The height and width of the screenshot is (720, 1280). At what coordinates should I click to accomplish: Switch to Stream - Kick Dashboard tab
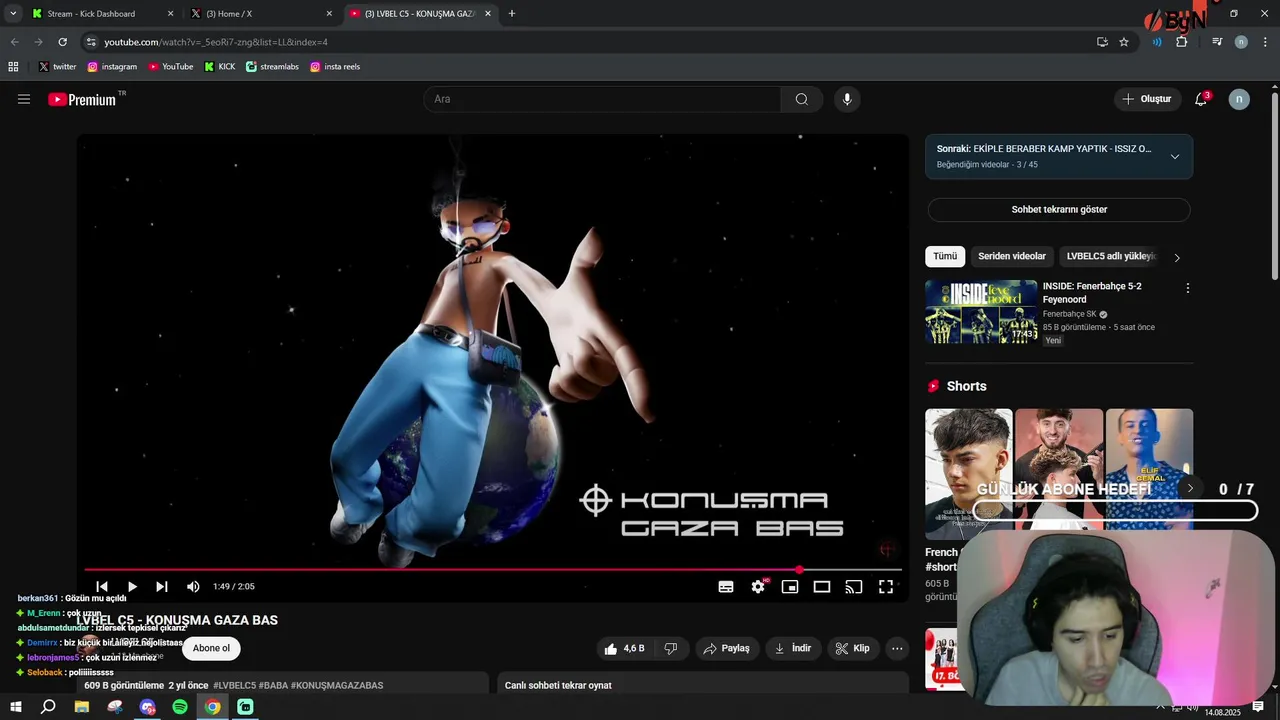tap(102, 14)
